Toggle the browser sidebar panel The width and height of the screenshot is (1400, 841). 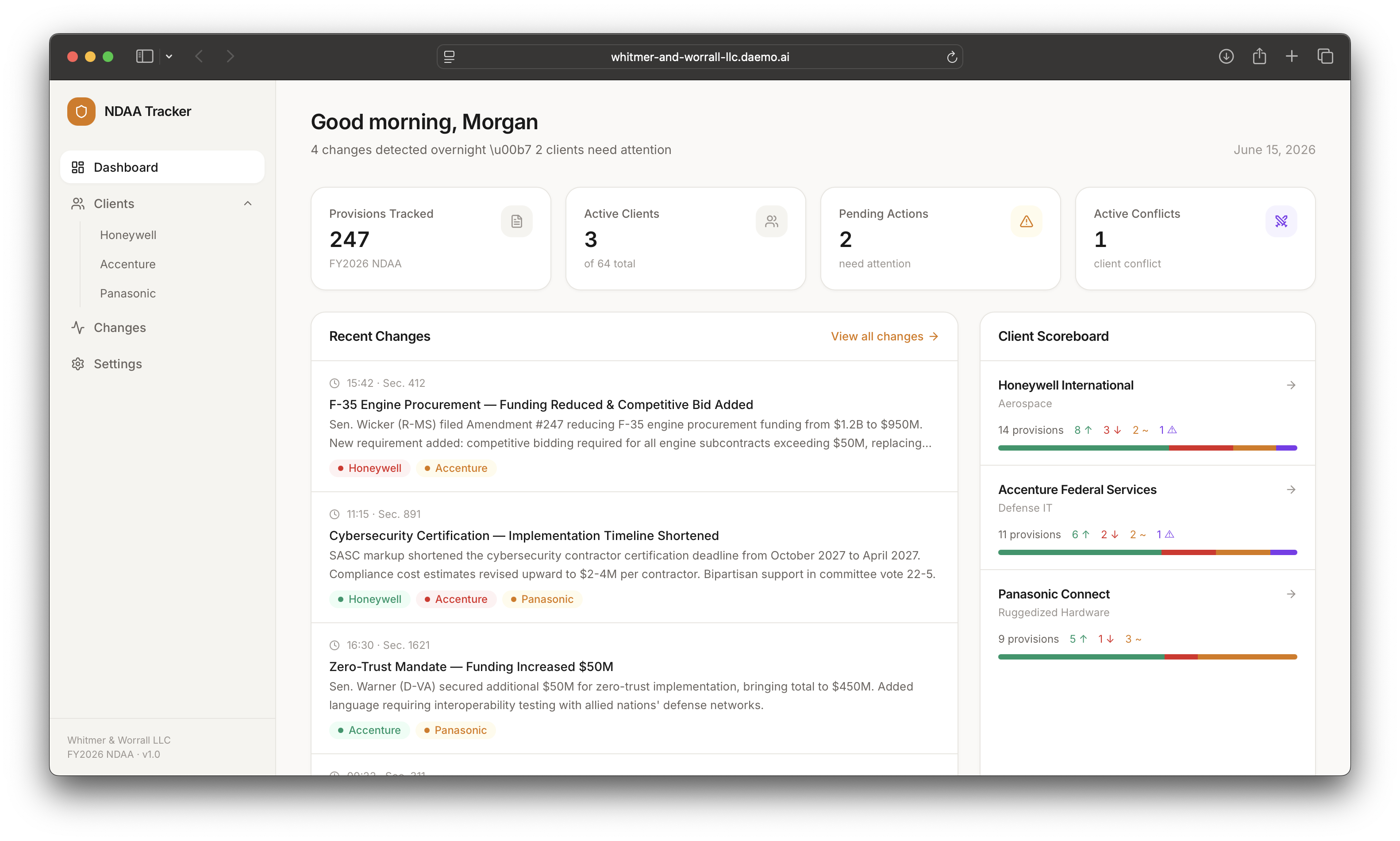click(x=144, y=56)
